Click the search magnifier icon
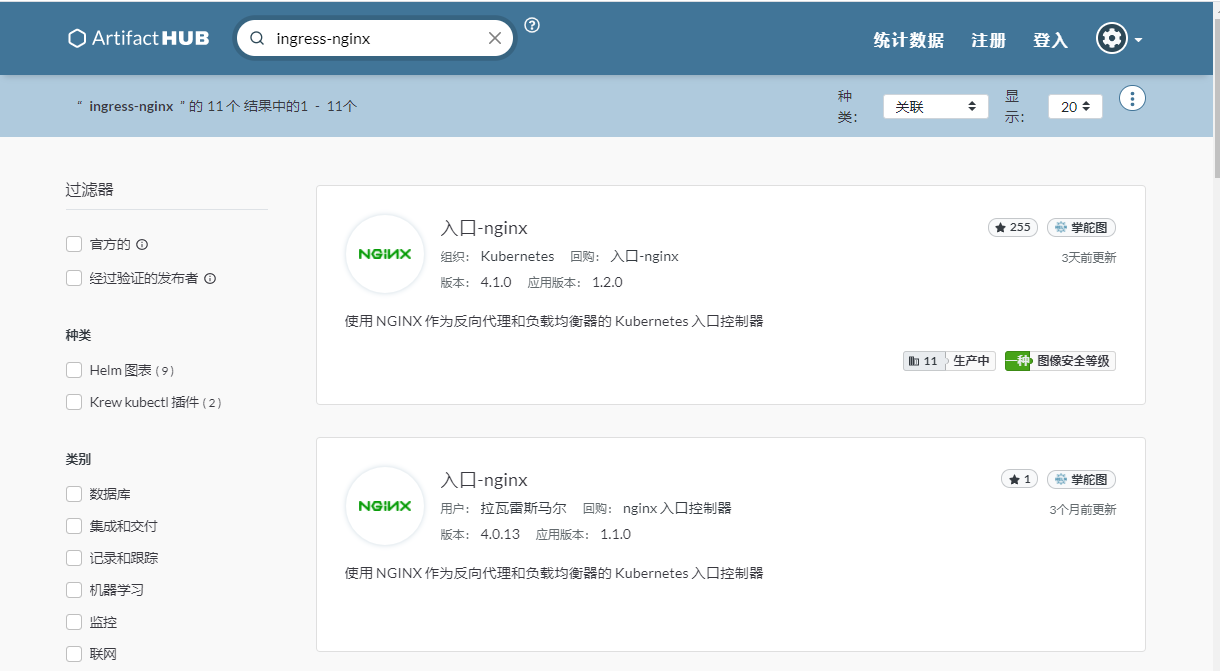Screen dimensions: 1220x671 [x=257, y=38]
